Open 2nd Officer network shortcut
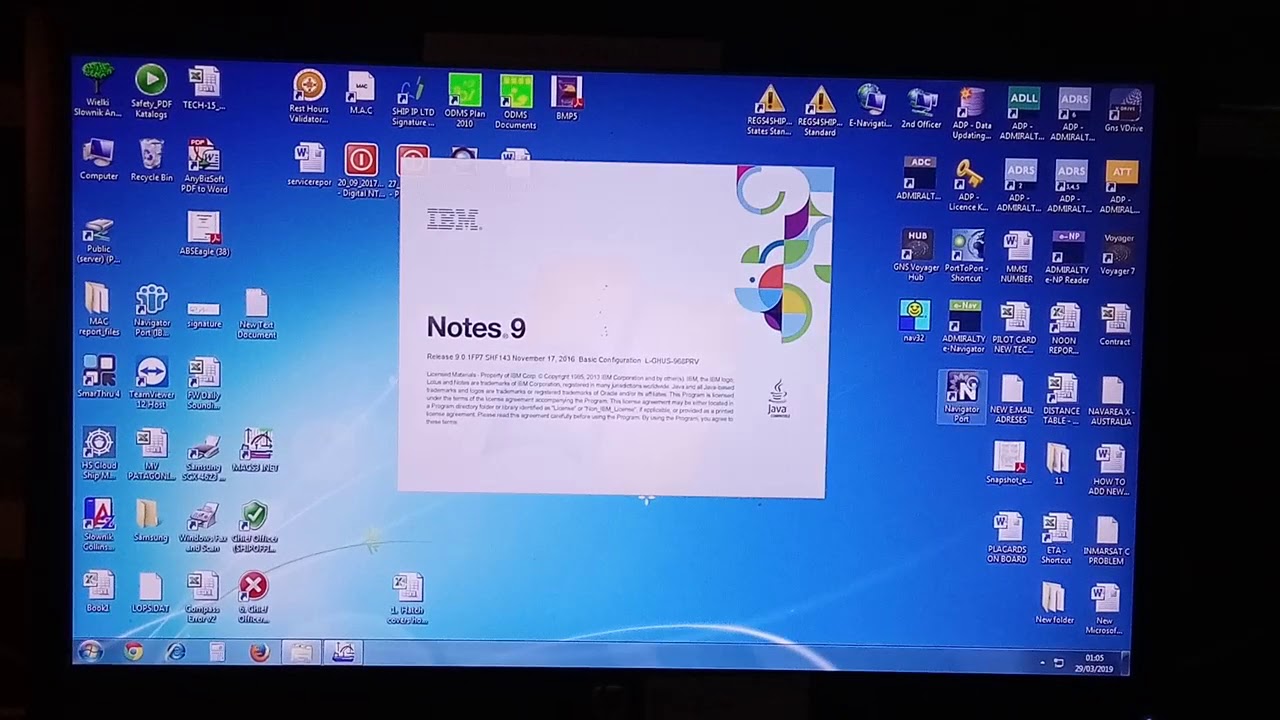This screenshot has width=1280, height=720. click(x=921, y=108)
